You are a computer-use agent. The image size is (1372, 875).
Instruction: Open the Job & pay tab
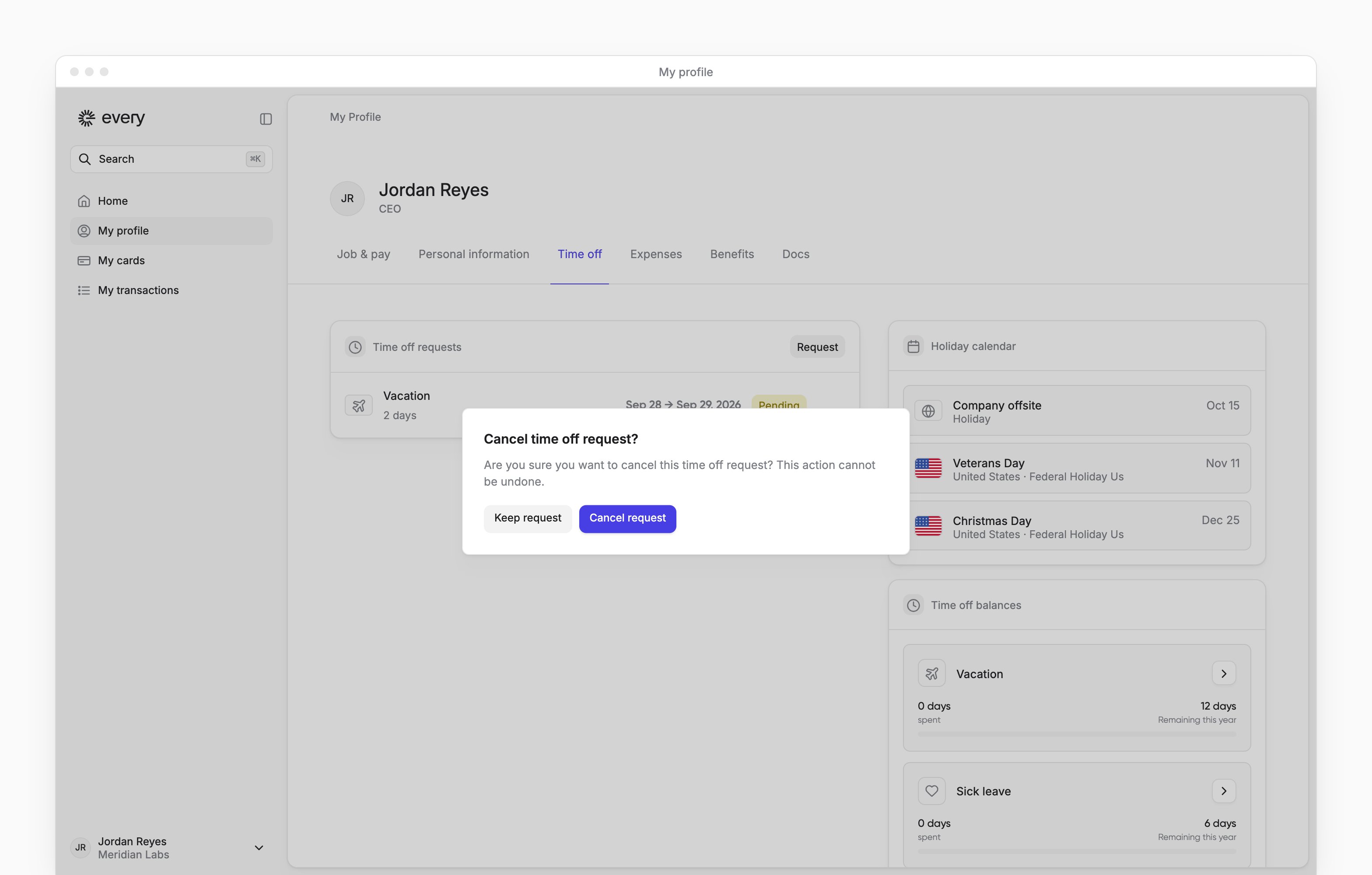[363, 254]
